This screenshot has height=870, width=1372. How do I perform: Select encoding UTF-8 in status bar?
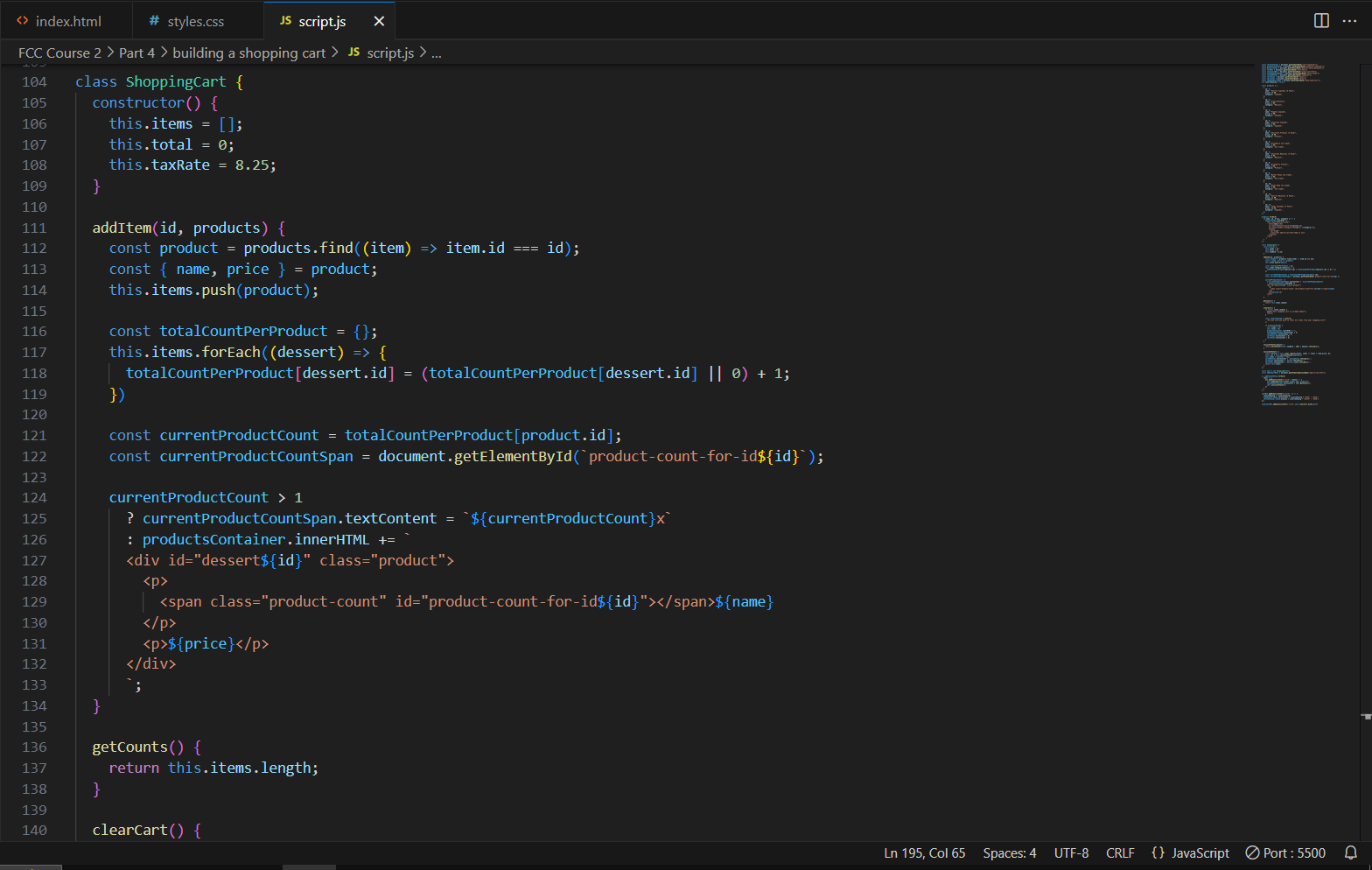point(1071,852)
